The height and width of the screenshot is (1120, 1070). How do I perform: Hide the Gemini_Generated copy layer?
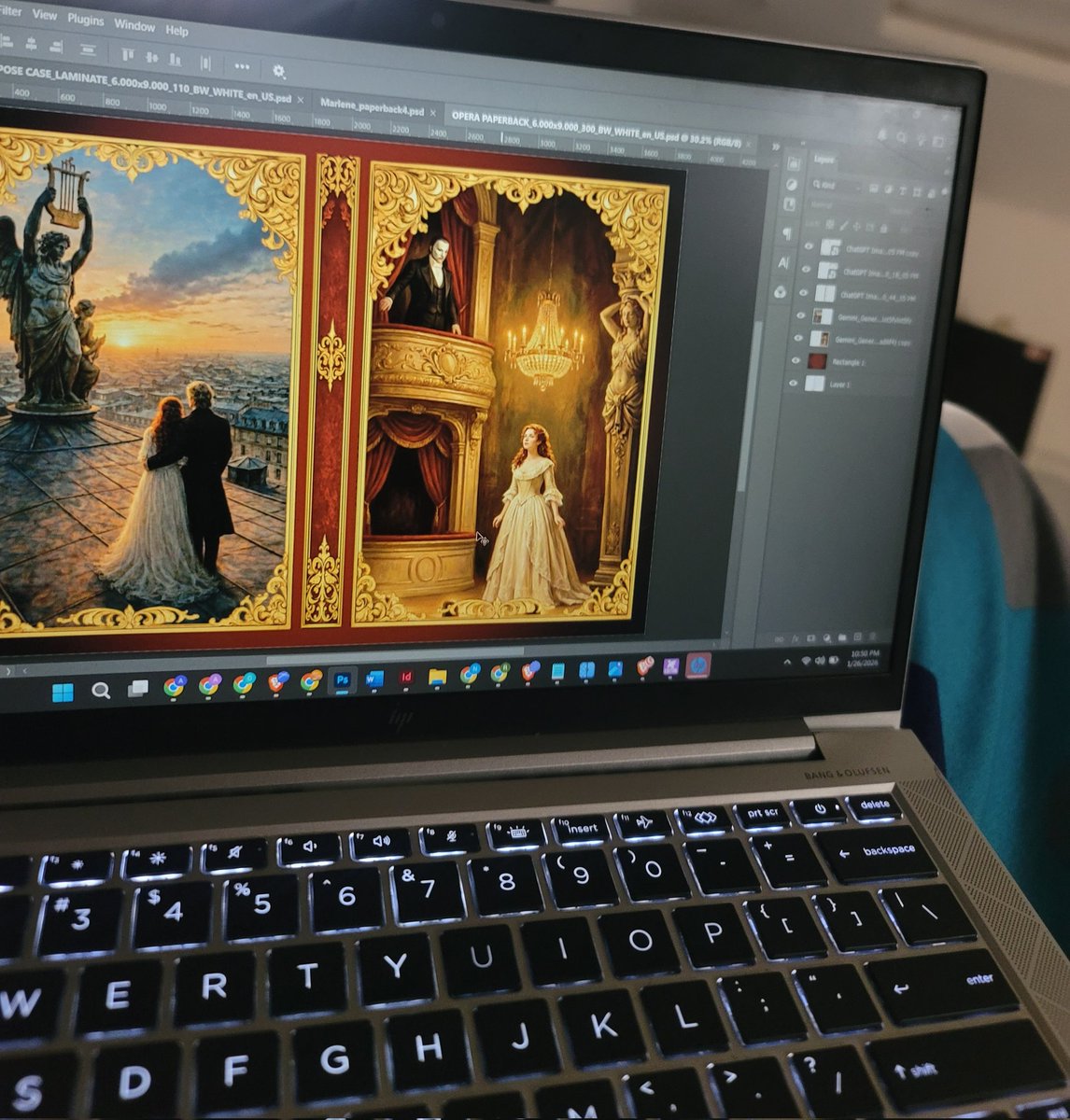pyautogui.click(x=798, y=337)
